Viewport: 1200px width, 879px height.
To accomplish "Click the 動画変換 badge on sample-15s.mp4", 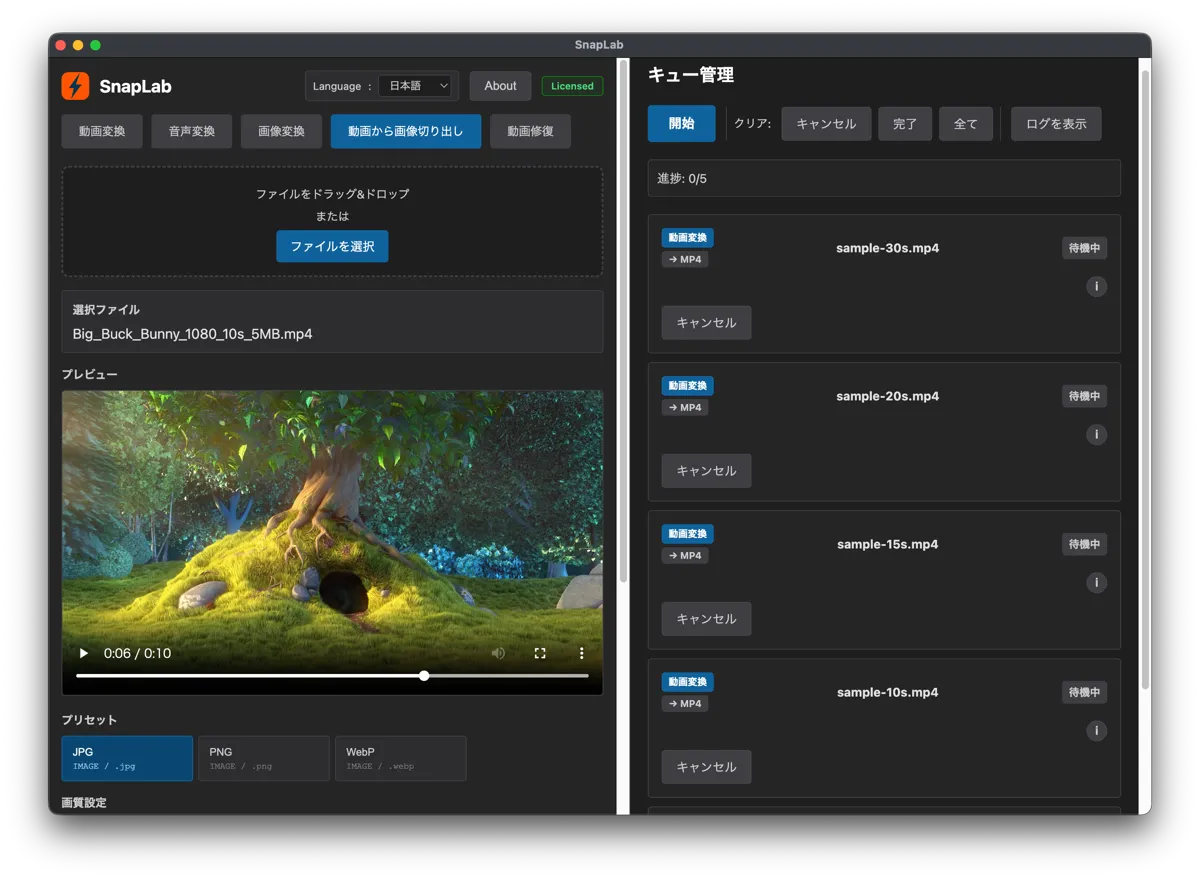I will coord(687,533).
